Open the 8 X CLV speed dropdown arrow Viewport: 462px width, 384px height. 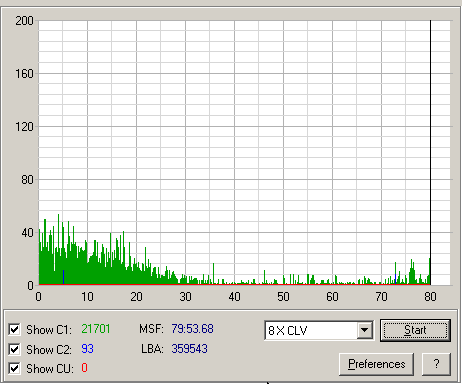[x=364, y=330]
